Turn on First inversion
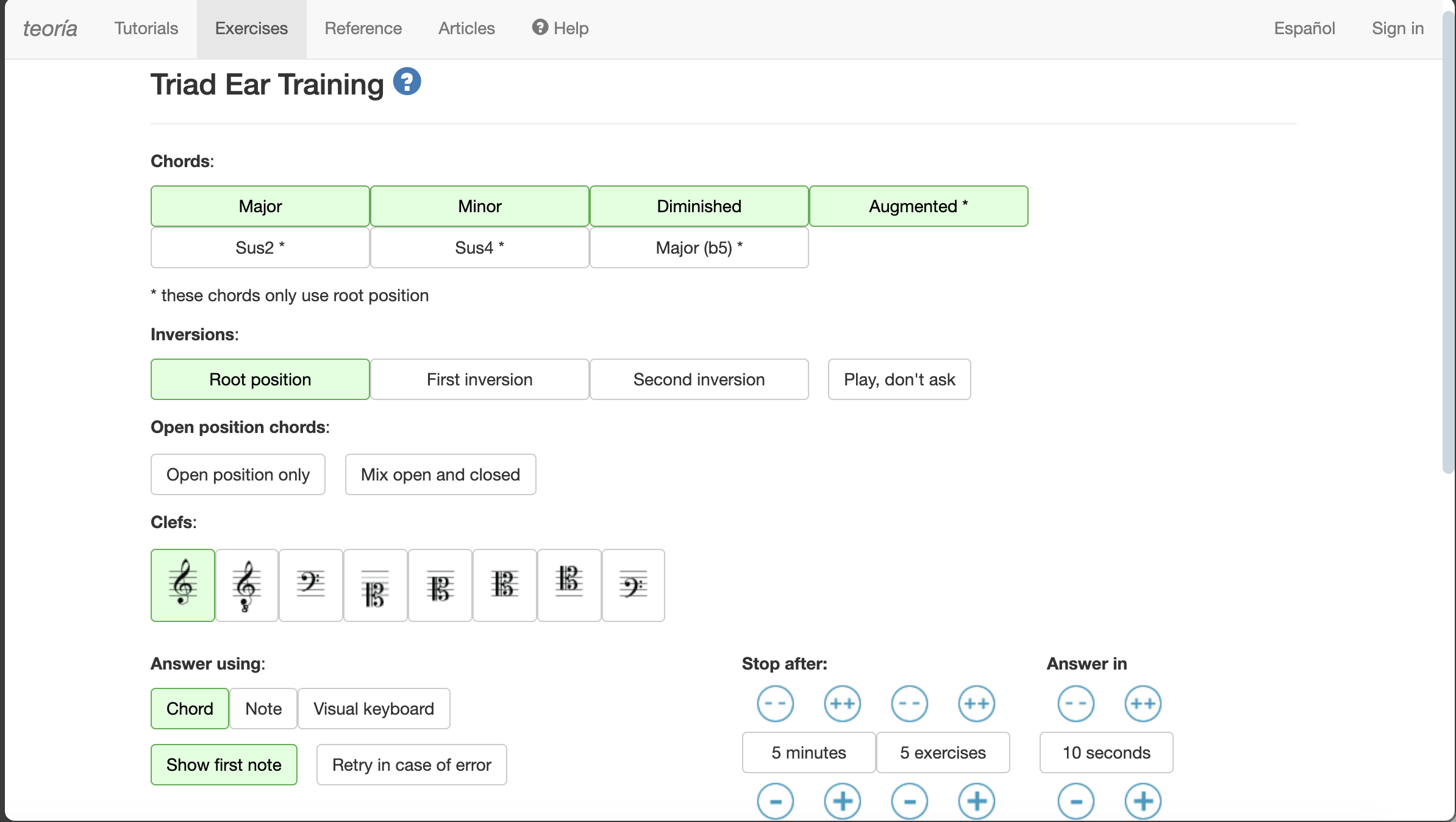The width and height of the screenshot is (1456, 822). [479, 379]
